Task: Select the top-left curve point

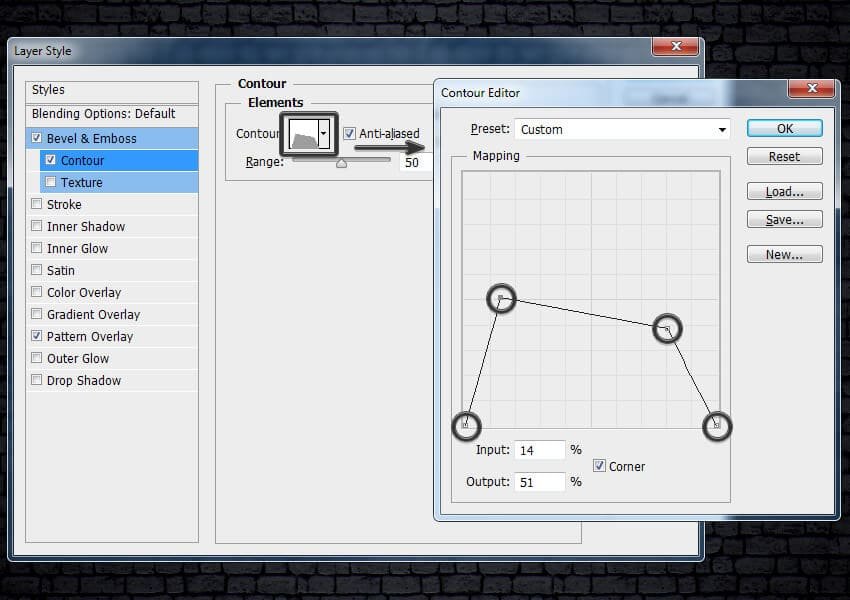Action: [501, 298]
